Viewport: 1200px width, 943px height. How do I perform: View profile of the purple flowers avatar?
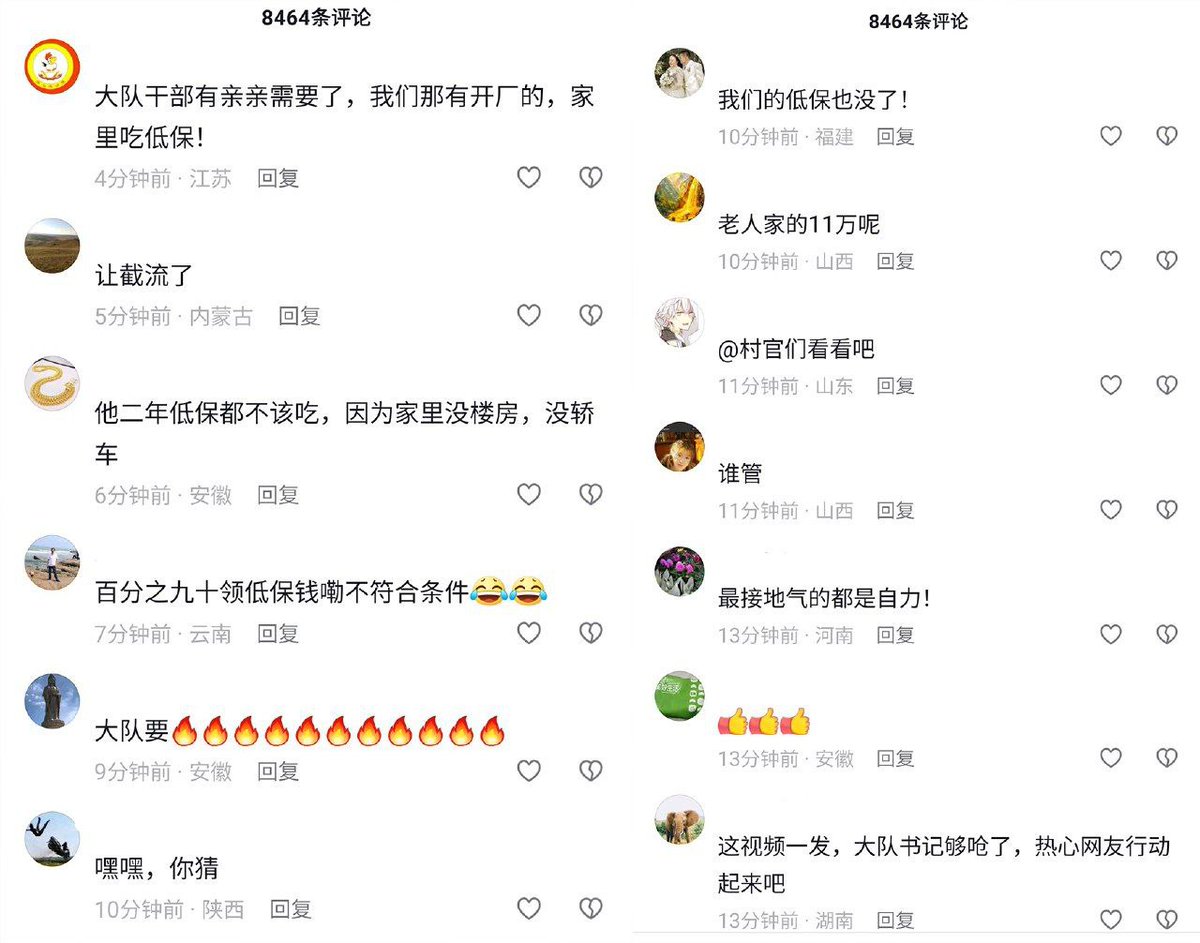click(680, 572)
